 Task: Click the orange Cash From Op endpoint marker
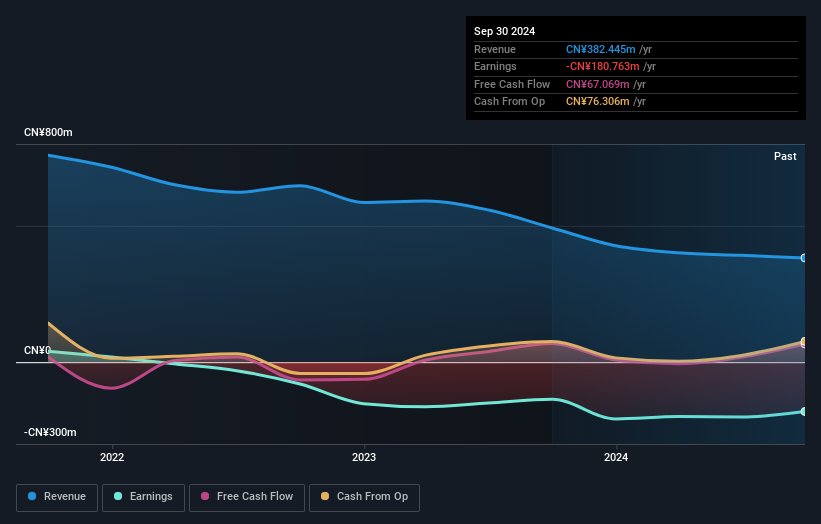(x=804, y=341)
